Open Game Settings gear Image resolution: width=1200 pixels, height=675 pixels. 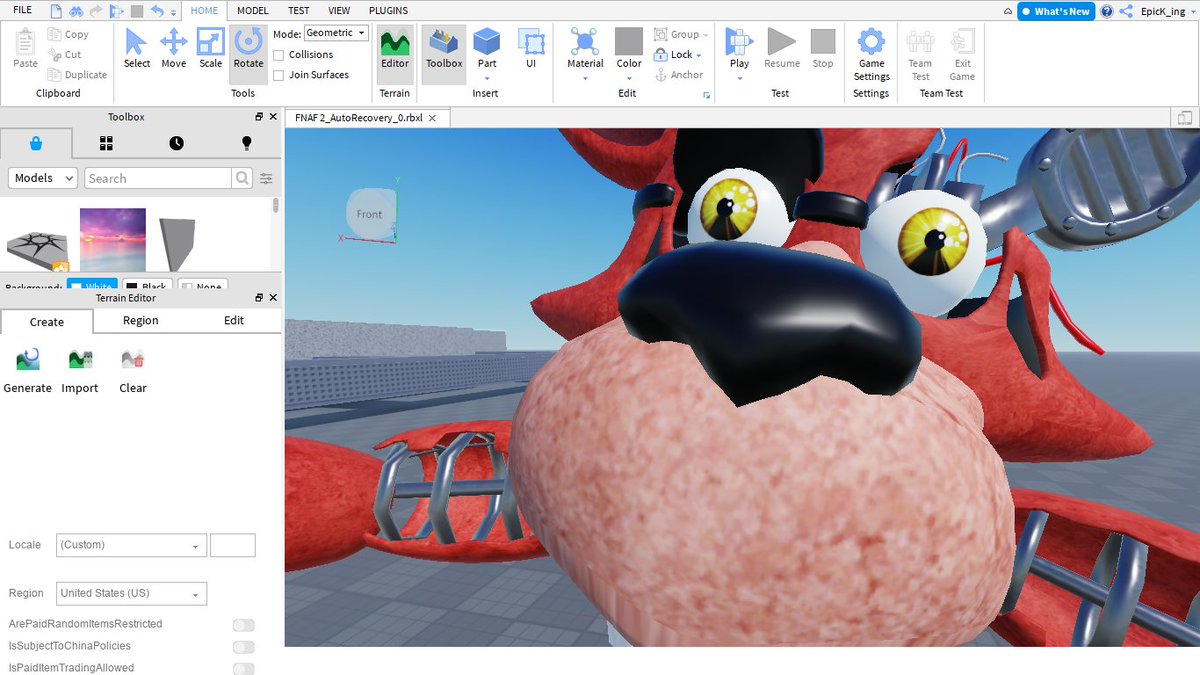pyautogui.click(x=871, y=55)
